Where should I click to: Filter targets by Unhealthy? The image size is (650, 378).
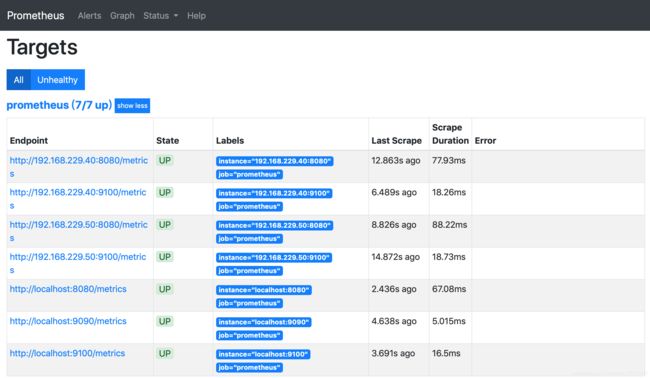(58, 80)
